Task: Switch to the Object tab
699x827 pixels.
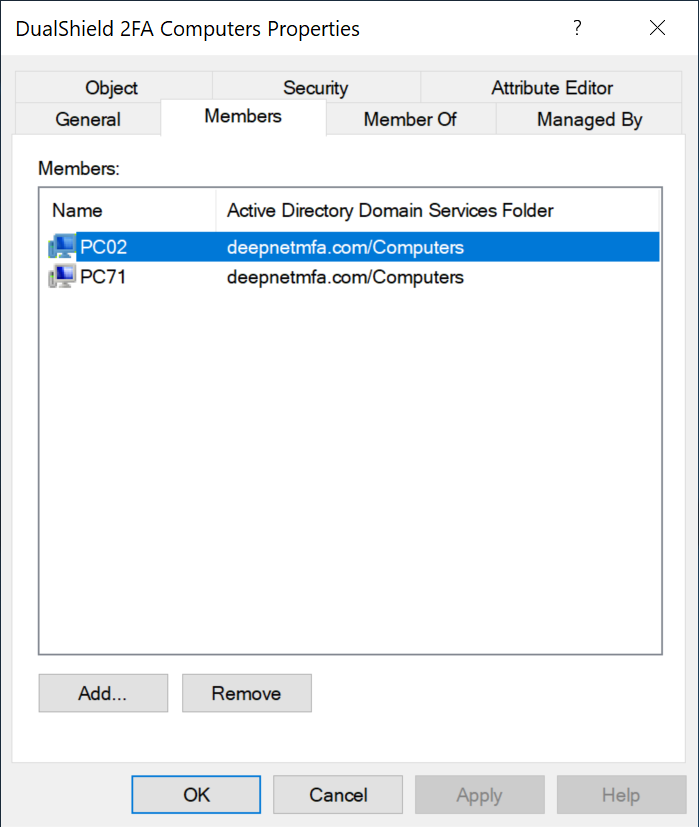Action: [x=112, y=88]
